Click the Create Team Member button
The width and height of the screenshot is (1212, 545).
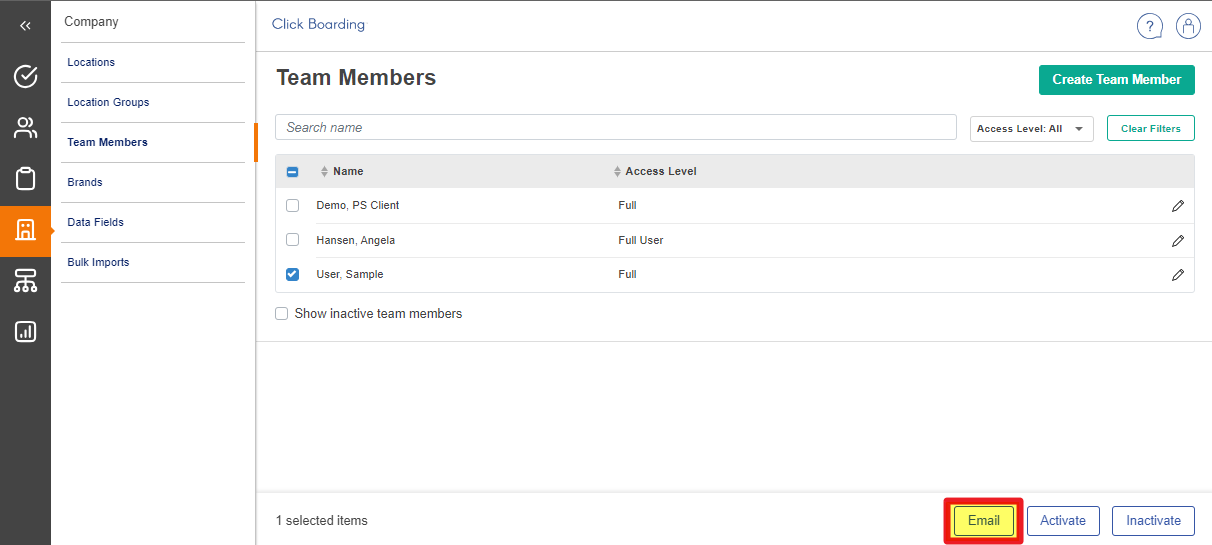(1116, 80)
